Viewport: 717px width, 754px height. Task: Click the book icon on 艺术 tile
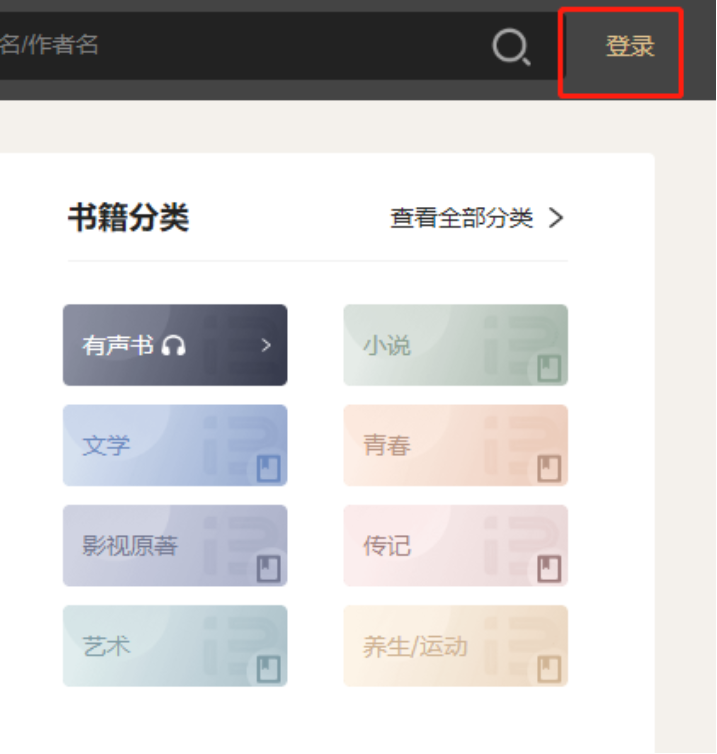coord(268,669)
